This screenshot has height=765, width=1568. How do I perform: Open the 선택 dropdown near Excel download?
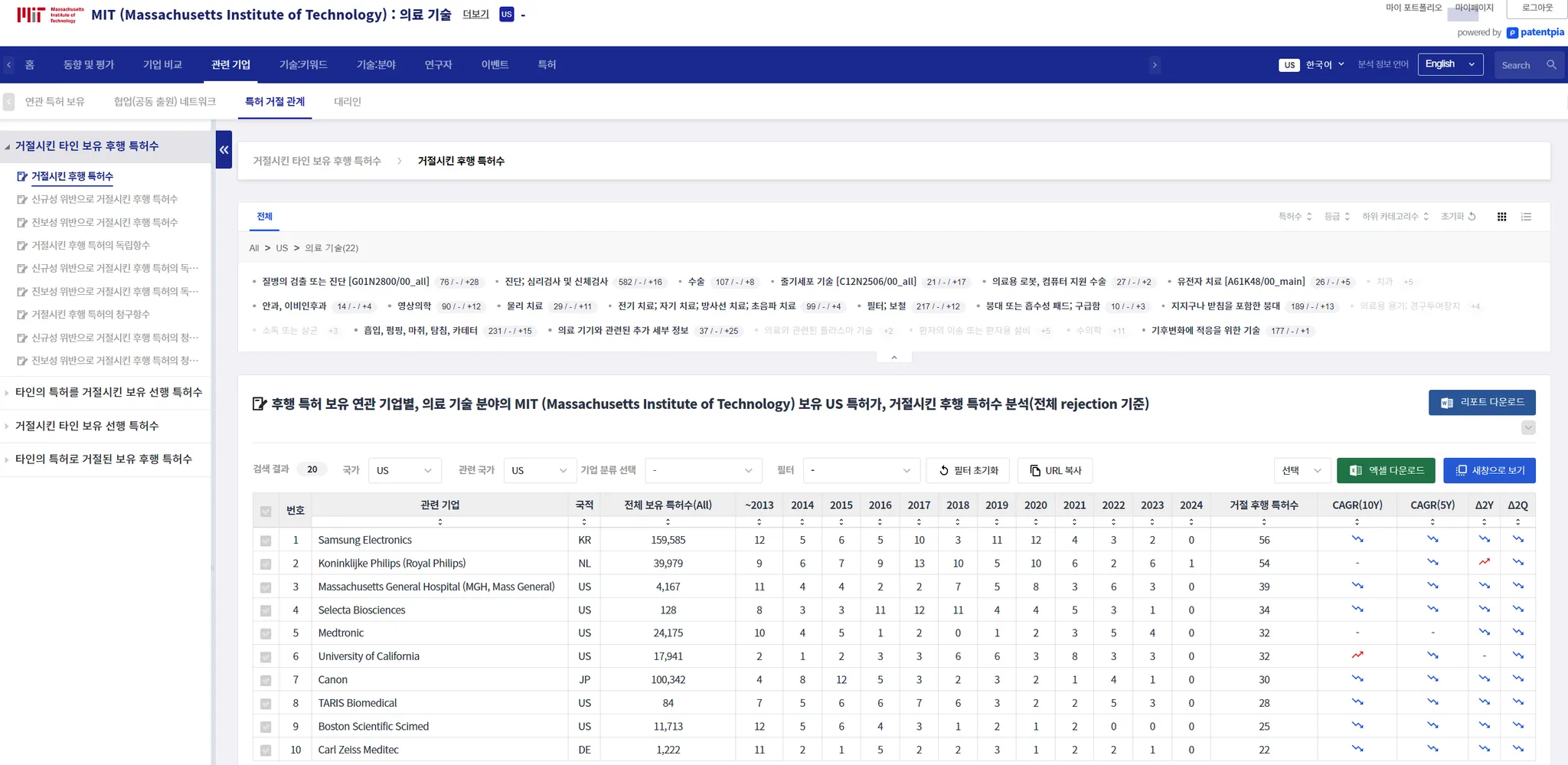point(1302,470)
